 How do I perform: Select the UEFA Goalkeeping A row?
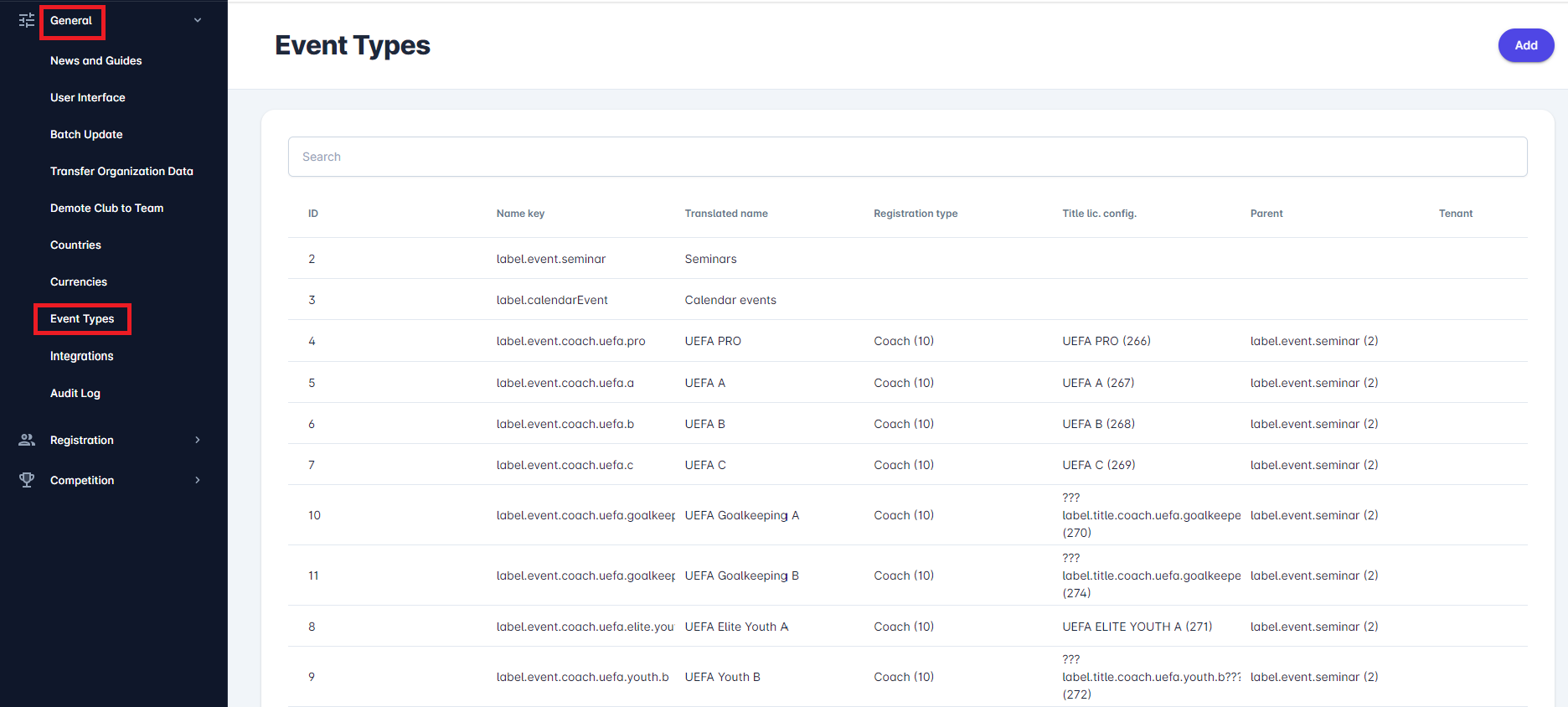(741, 515)
